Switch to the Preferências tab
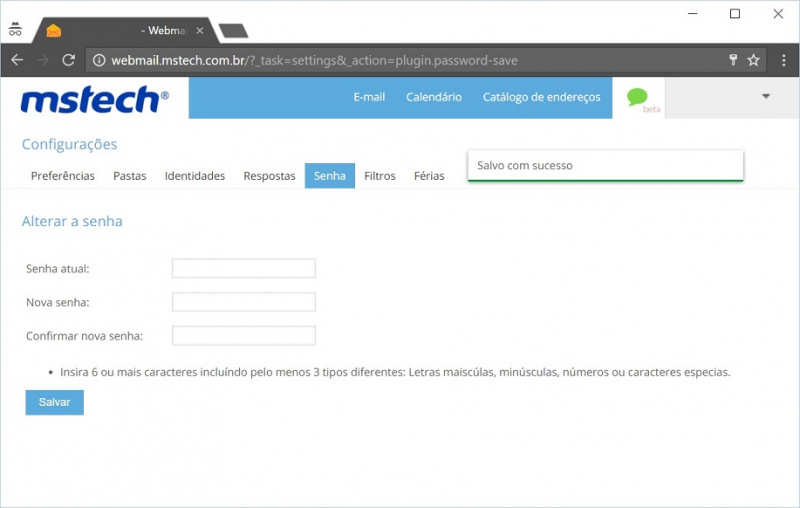This screenshot has width=800, height=508. click(63, 176)
